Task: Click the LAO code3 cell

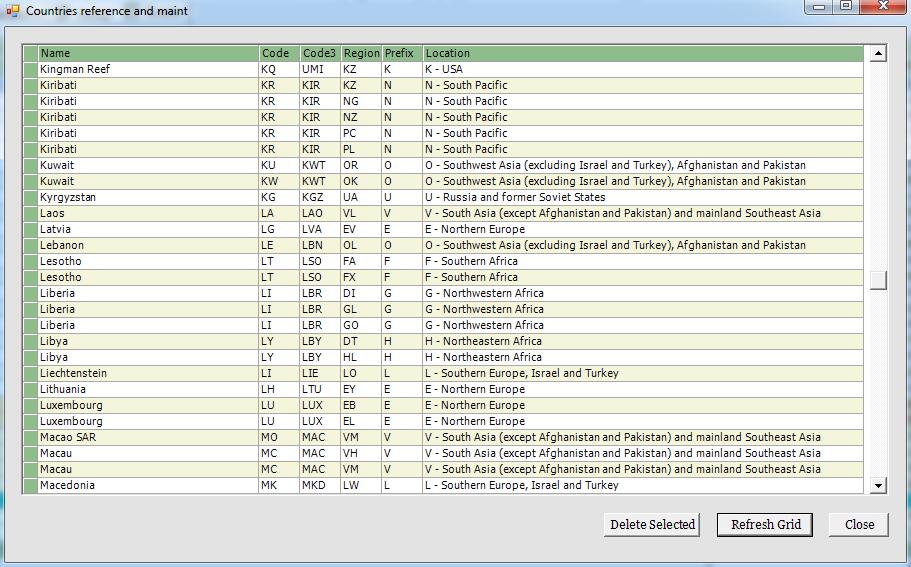Action: [x=320, y=213]
